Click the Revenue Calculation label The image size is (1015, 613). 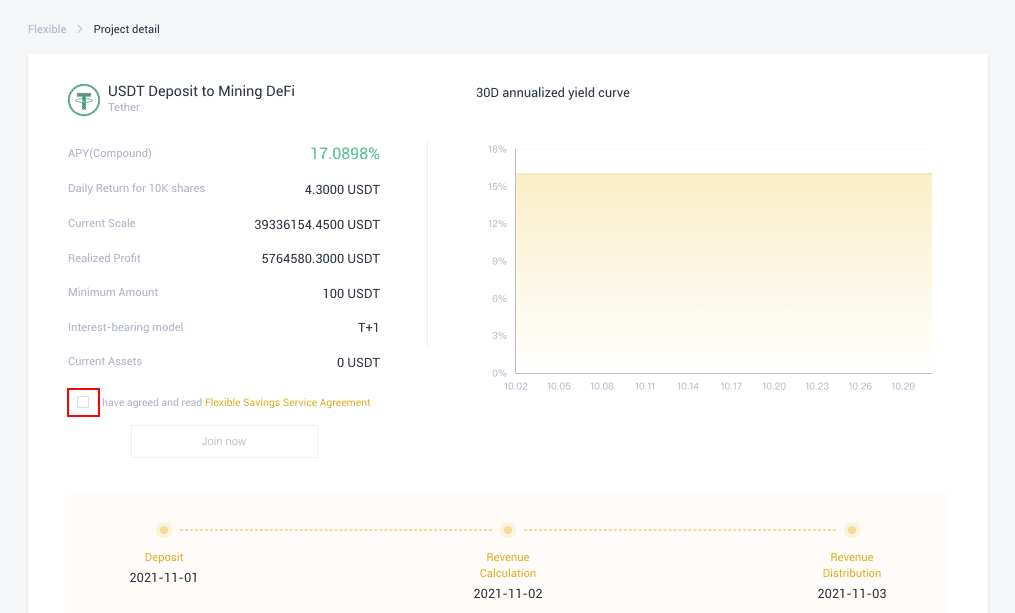click(x=508, y=565)
